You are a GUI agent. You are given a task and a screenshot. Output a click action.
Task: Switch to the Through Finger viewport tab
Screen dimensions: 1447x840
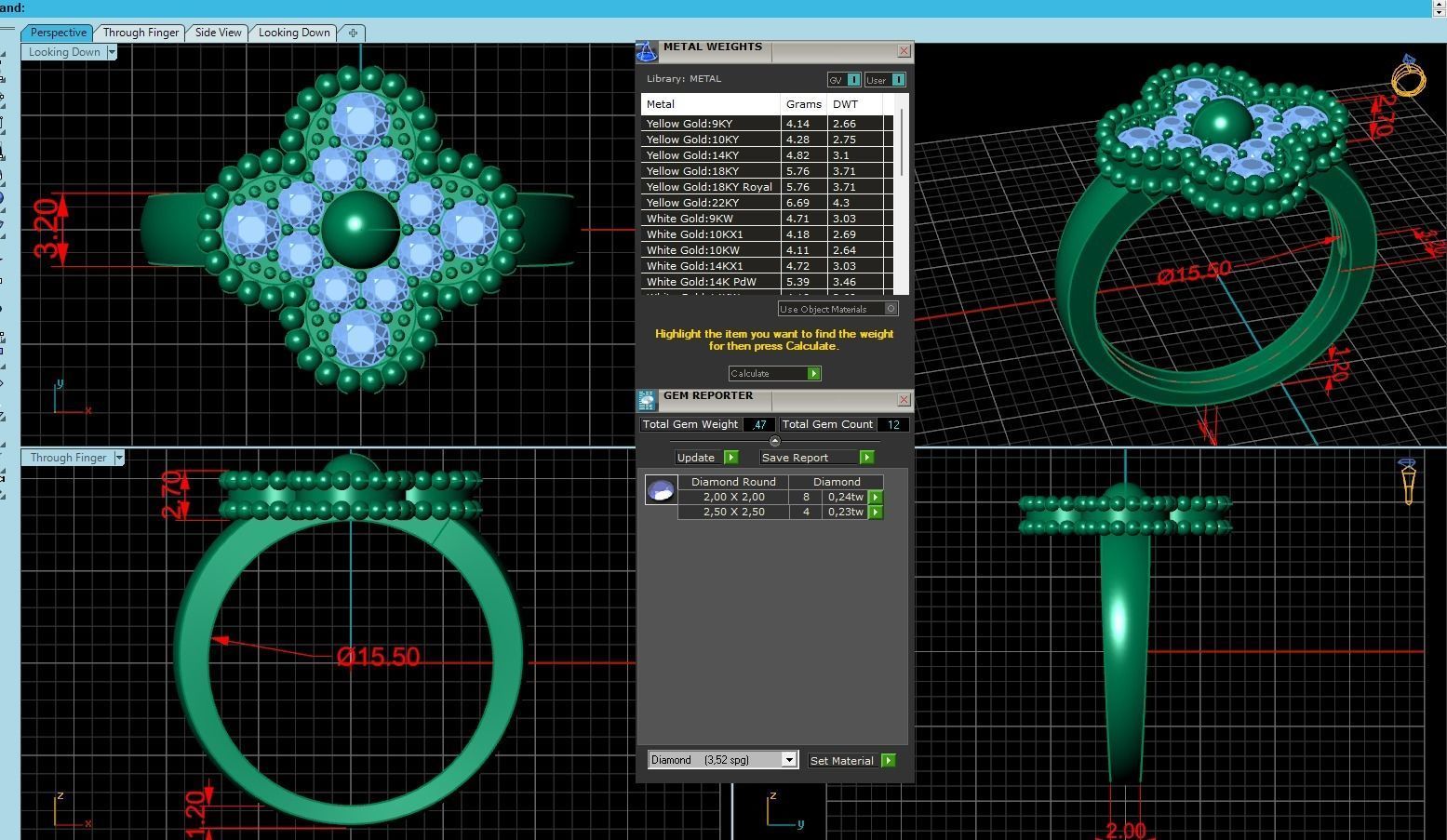coord(141,33)
